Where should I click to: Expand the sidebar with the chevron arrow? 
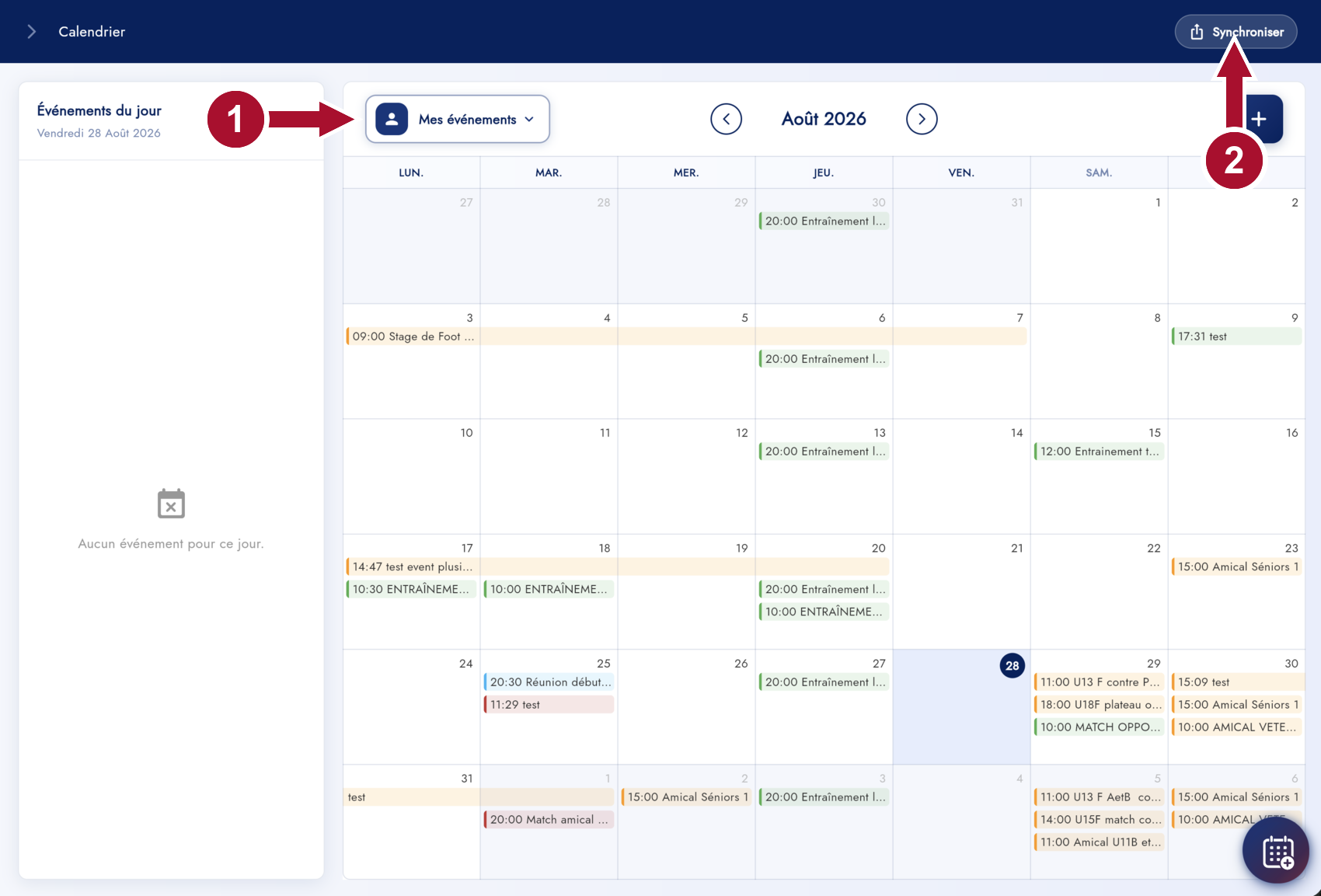pos(31,32)
